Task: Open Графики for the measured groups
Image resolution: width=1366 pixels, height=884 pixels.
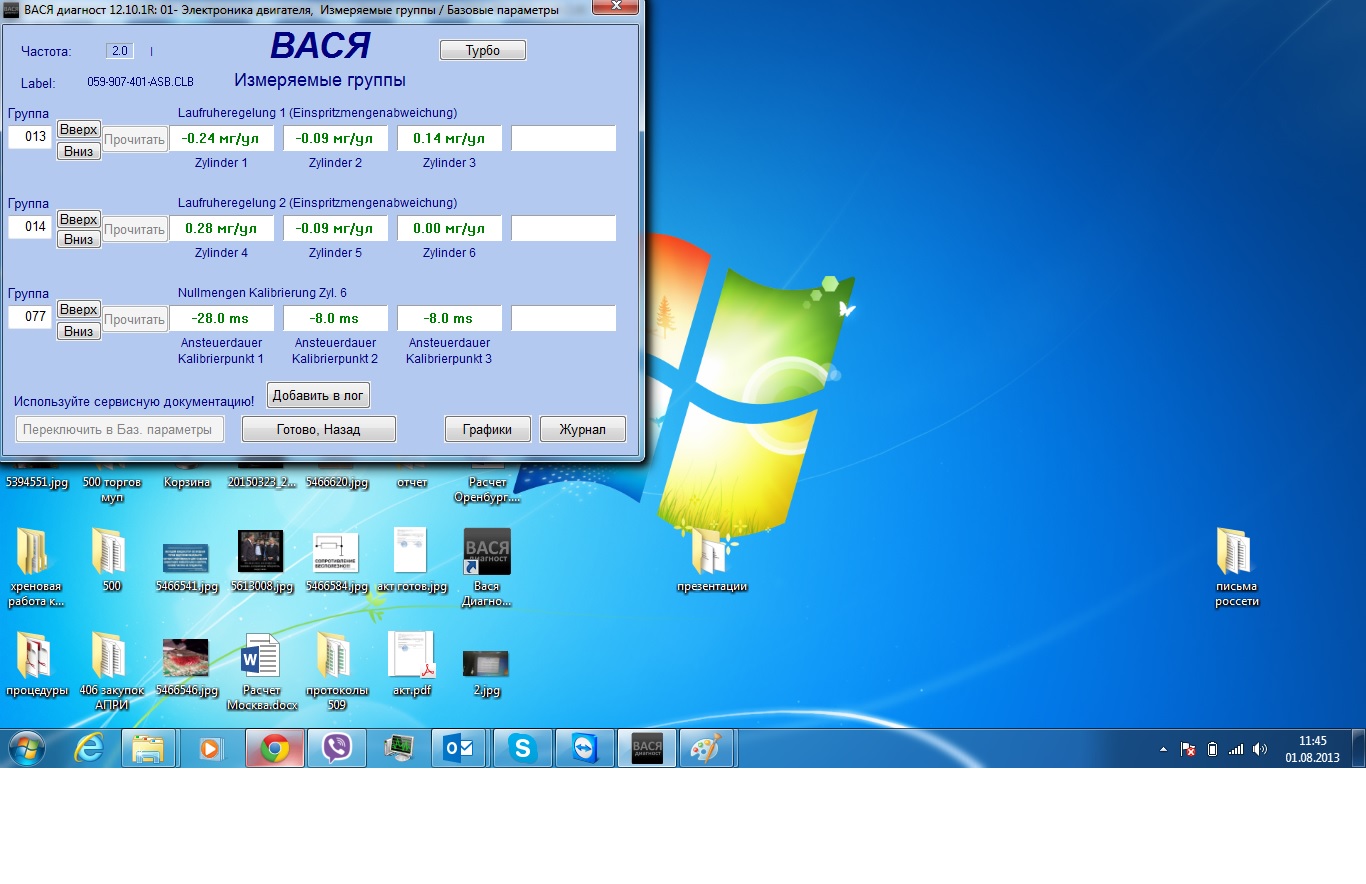Action: tap(487, 429)
